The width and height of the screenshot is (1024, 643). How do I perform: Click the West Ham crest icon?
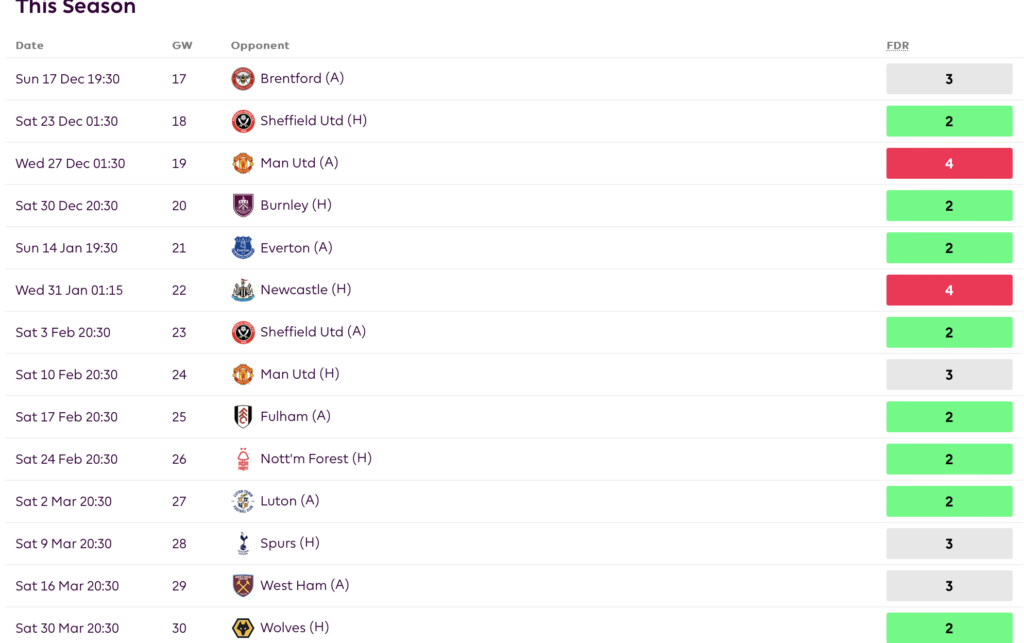coord(243,586)
